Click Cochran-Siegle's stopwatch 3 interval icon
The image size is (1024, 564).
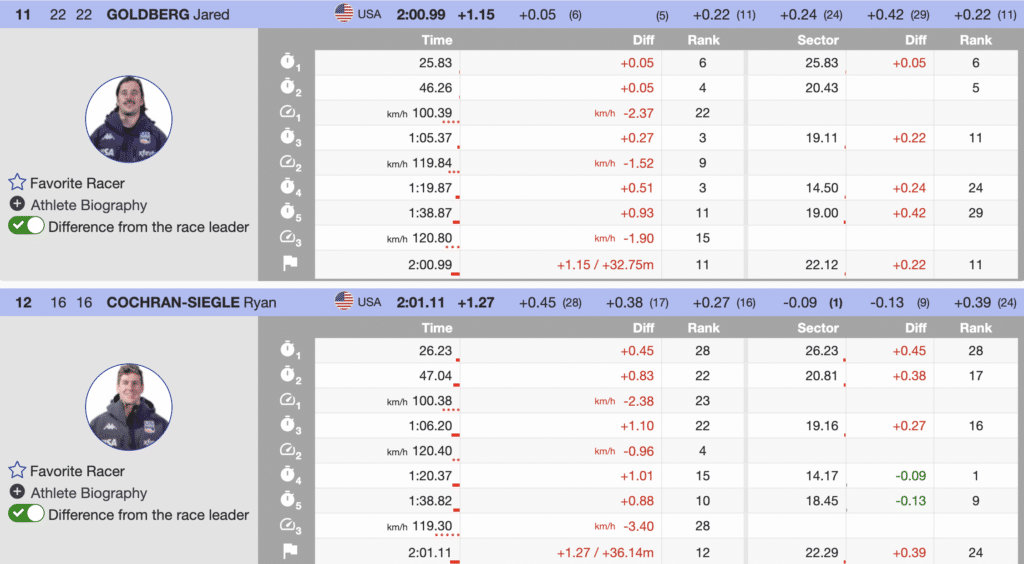(289, 424)
